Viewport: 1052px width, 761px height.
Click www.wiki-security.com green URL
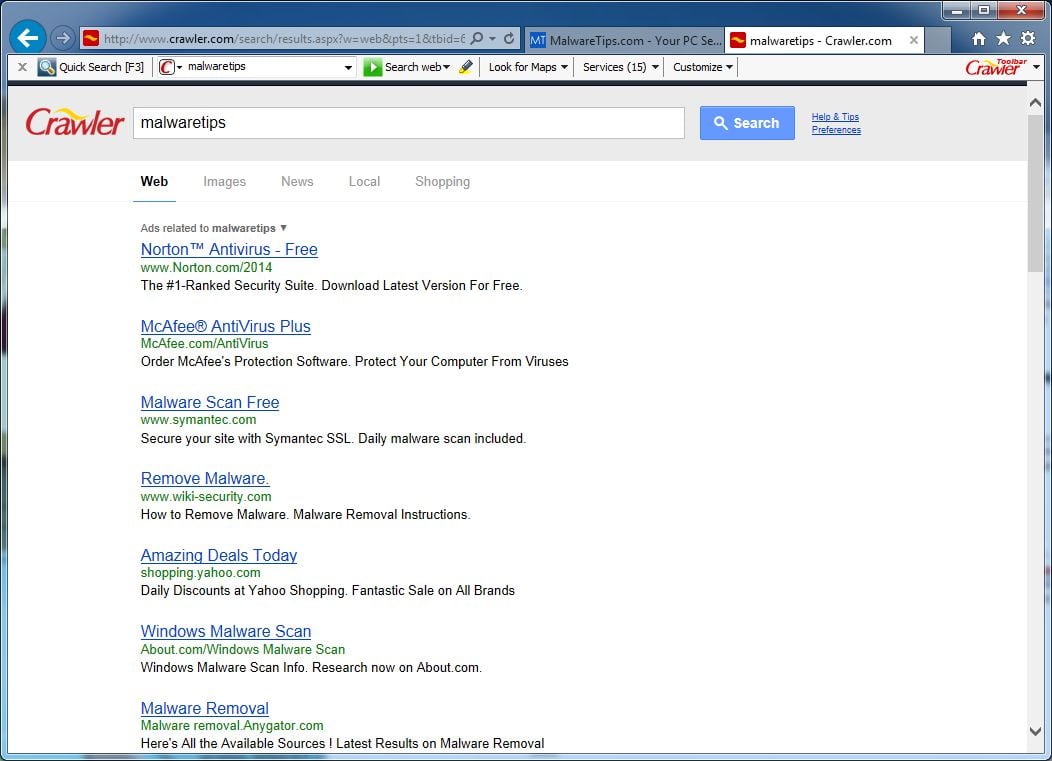click(205, 497)
